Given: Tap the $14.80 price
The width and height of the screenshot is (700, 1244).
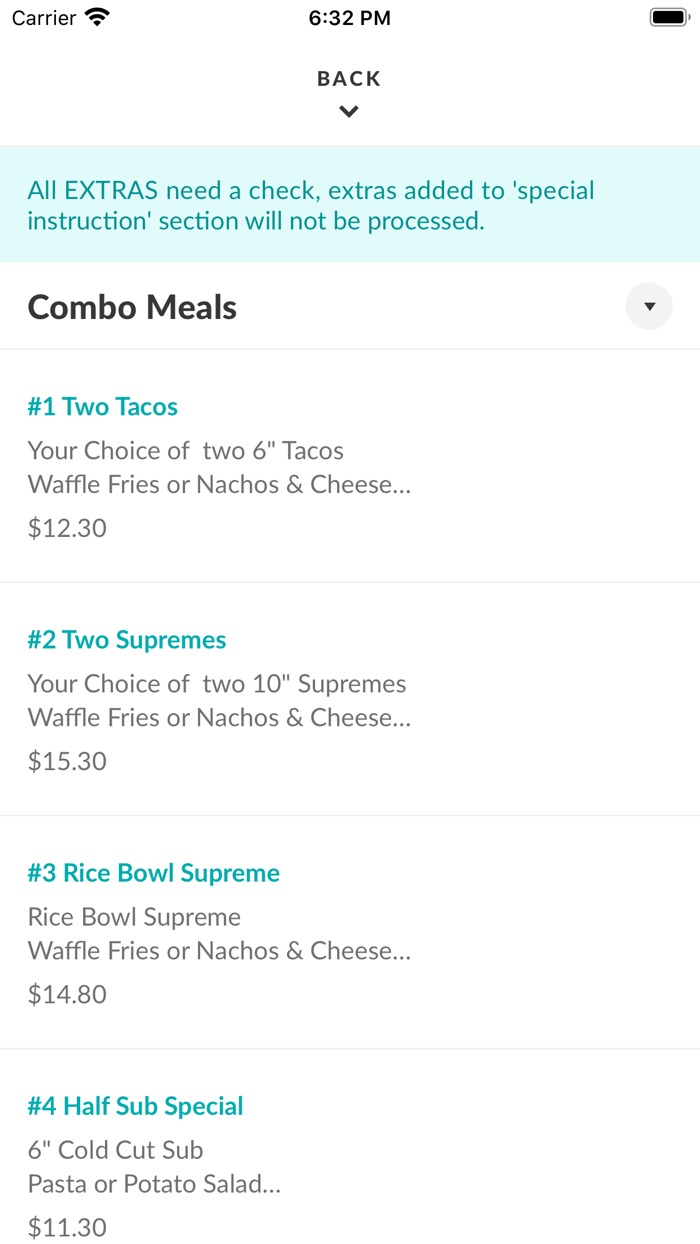Looking at the screenshot, I should point(67,994).
